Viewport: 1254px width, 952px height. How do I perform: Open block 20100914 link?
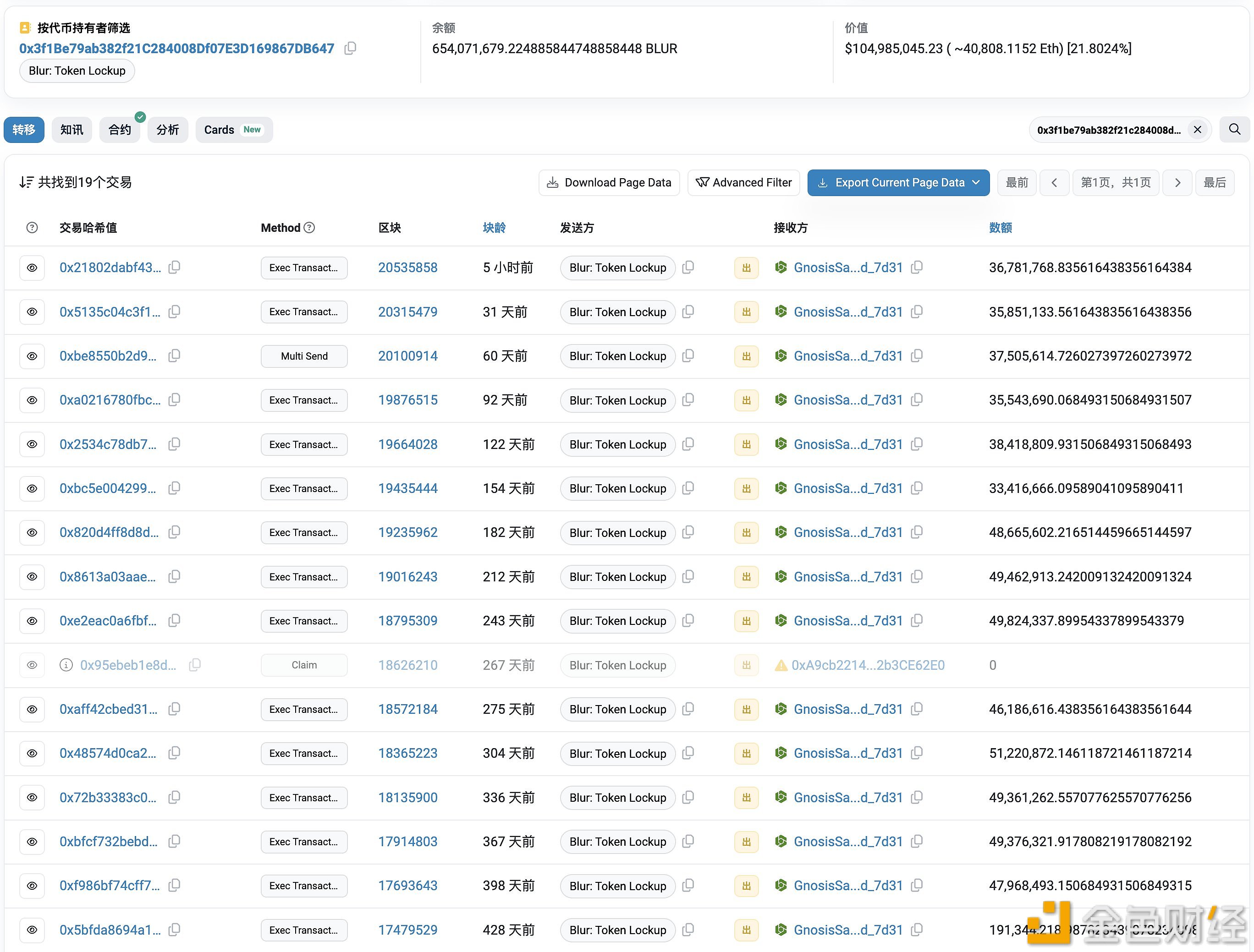point(408,356)
